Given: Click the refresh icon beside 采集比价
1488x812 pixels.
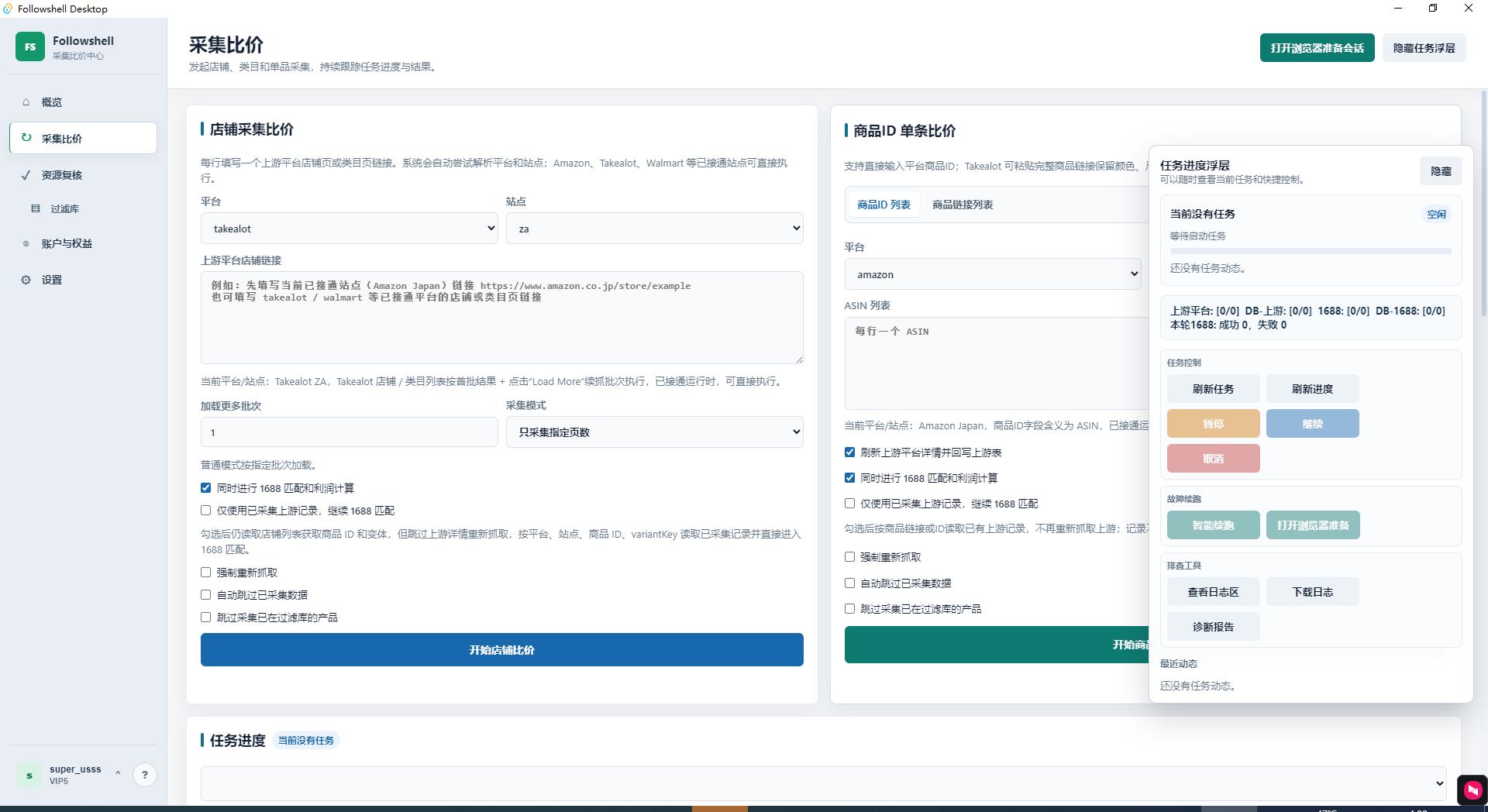Looking at the screenshot, I should 26,138.
